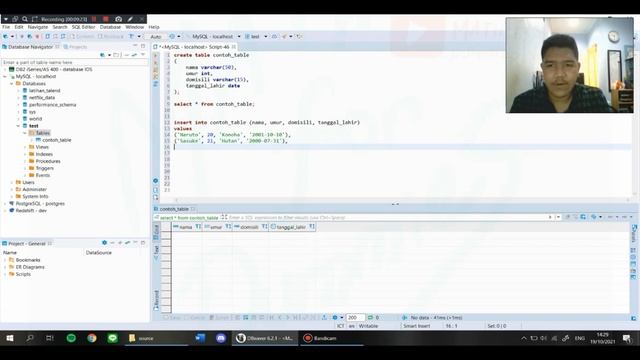Expand the DB2 iSeries/AS 400 connection
Screen dimensions: 640x360
coord(5,69)
